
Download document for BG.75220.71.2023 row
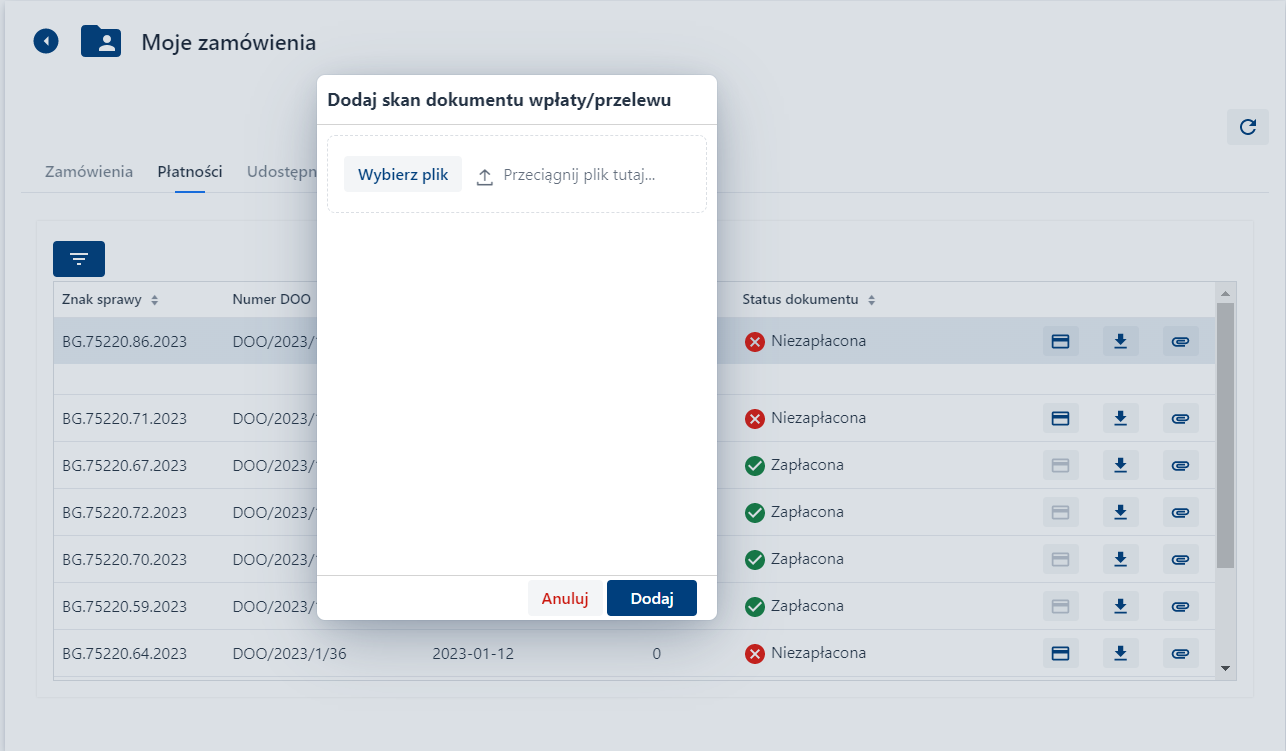[1120, 418]
